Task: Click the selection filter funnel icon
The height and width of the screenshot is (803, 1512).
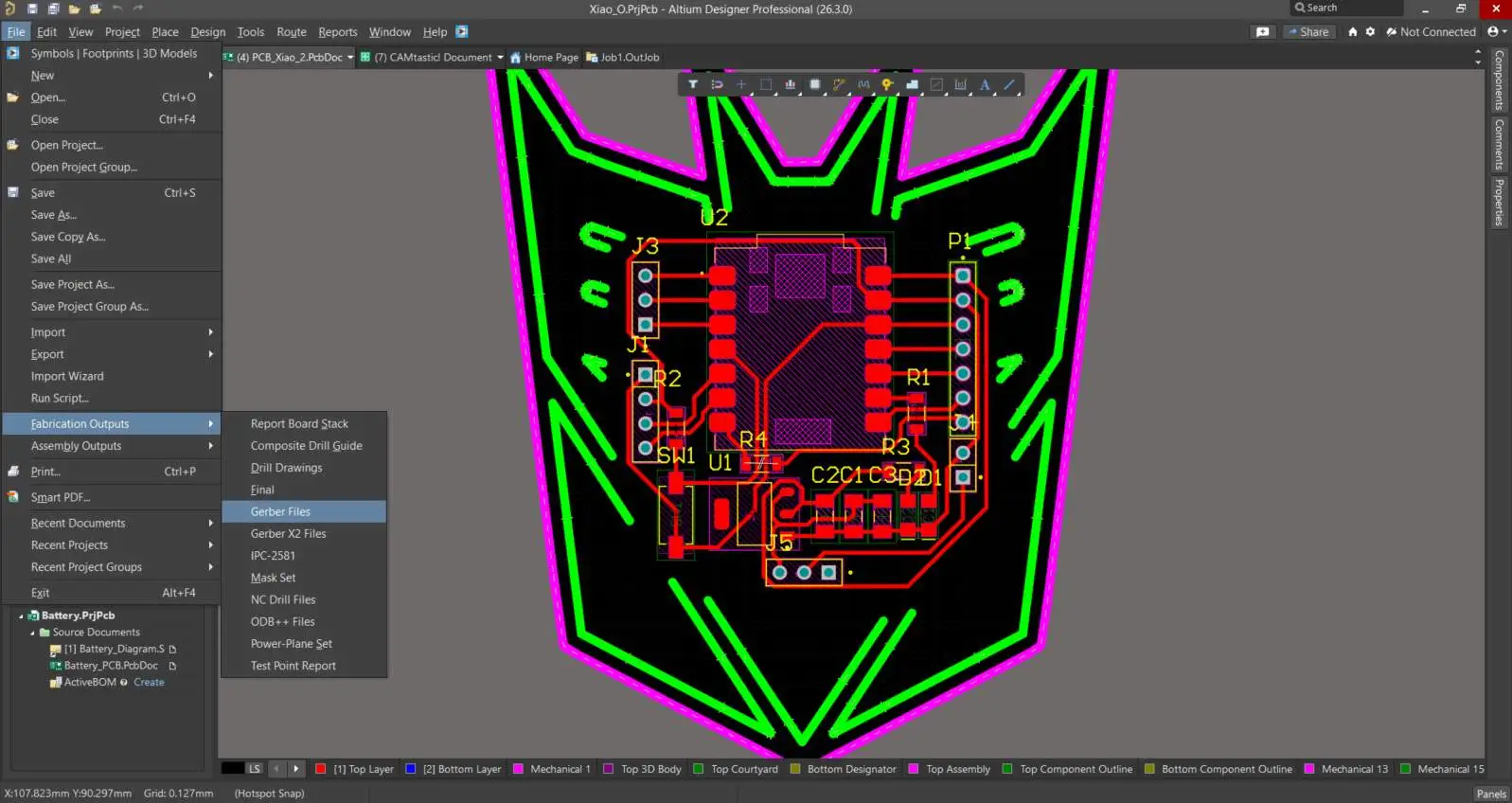Action: [693, 85]
